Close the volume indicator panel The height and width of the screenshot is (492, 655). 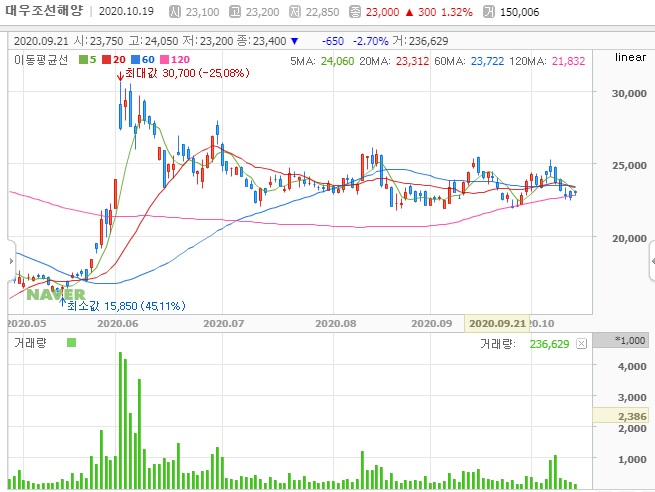coord(581,343)
